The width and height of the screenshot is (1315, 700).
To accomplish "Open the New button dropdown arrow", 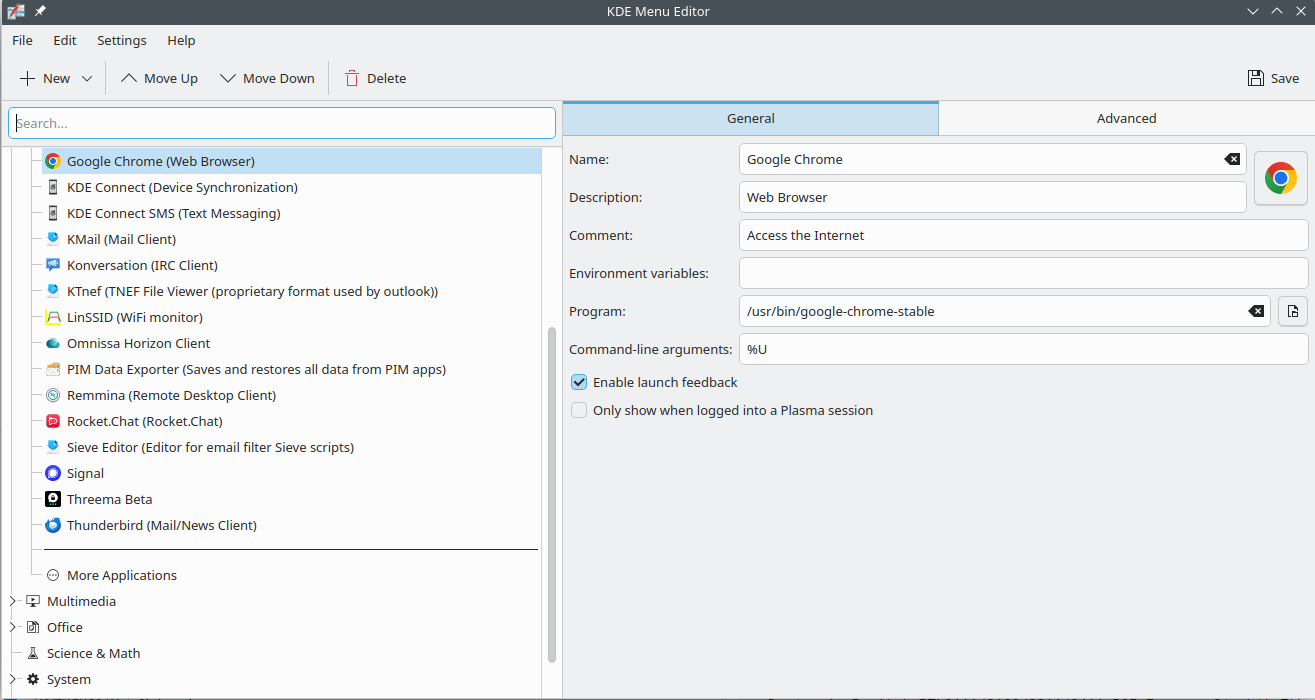I will coord(87,78).
